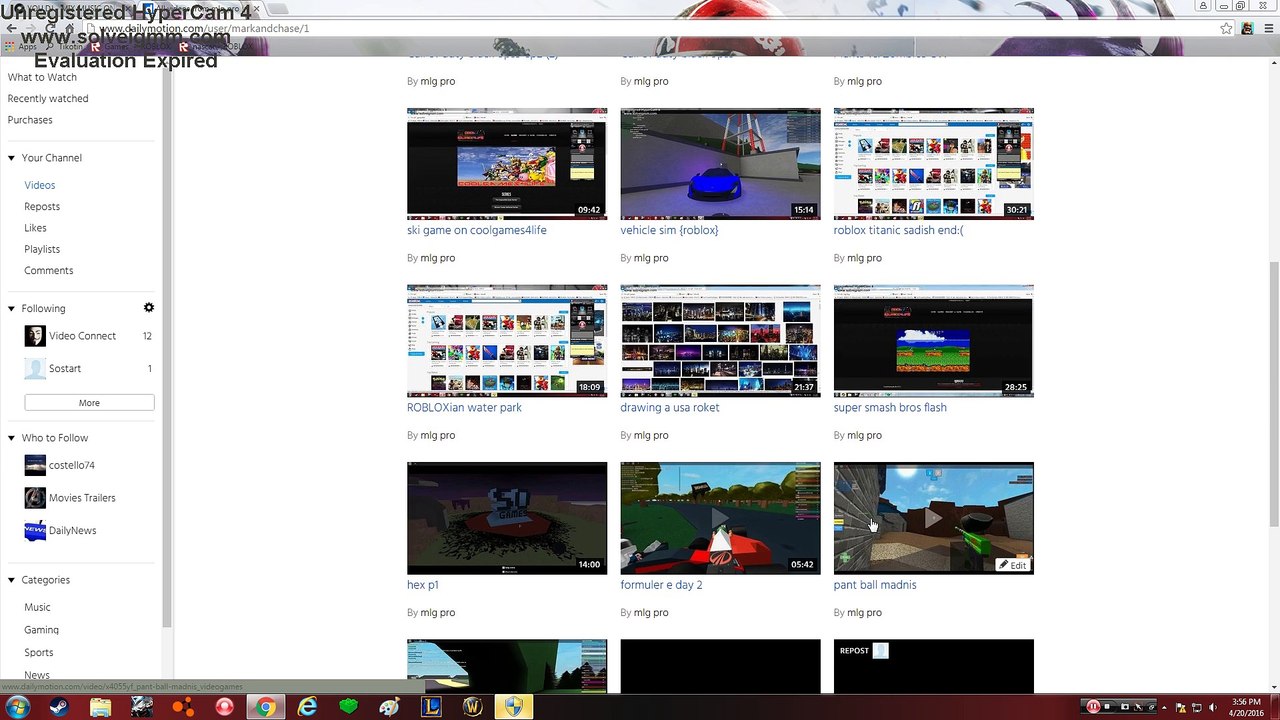
Task: Click the More button under Following
Action: point(89,403)
